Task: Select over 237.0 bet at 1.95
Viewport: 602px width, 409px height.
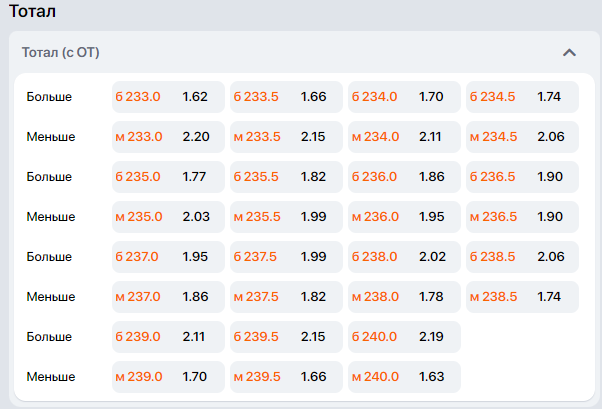Action: (168, 257)
